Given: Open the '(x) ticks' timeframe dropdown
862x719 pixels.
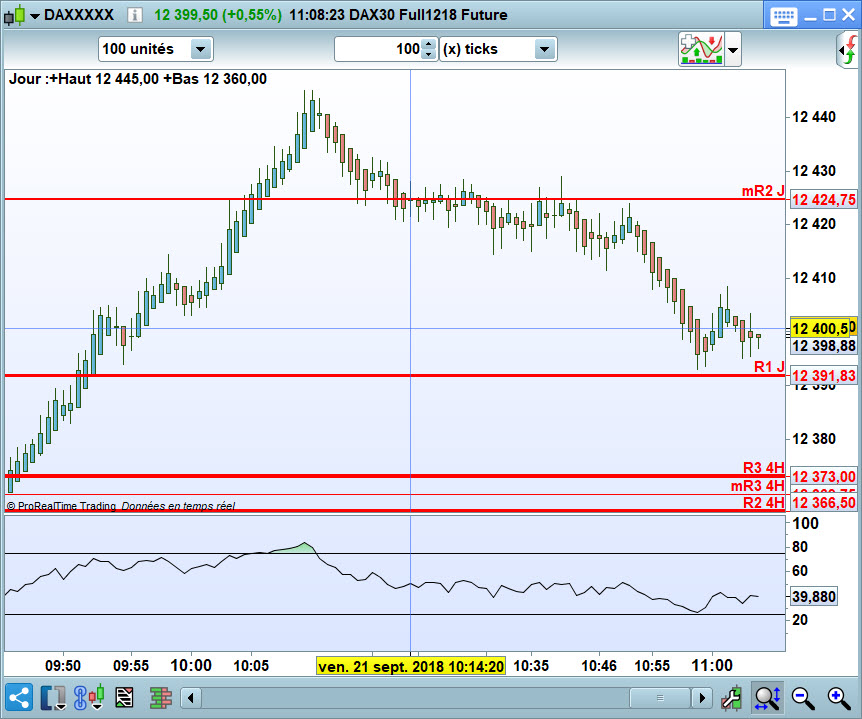Looking at the screenshot, I should [544, 49].
